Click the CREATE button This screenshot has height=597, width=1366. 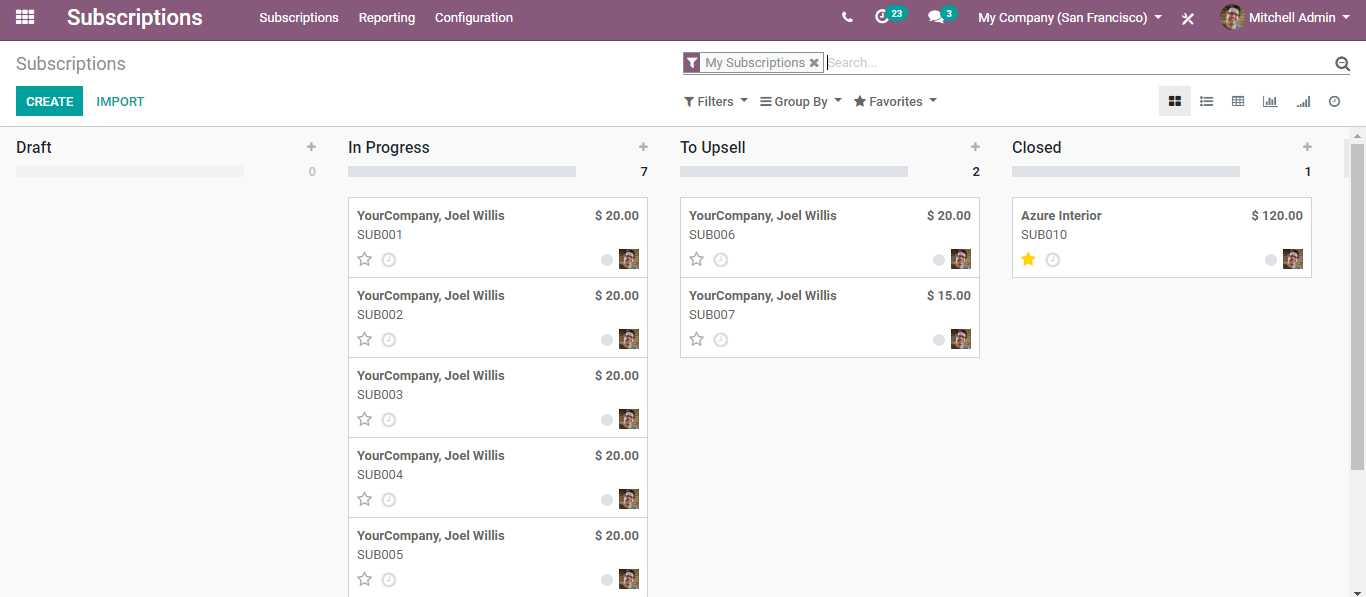pos(50,101)
